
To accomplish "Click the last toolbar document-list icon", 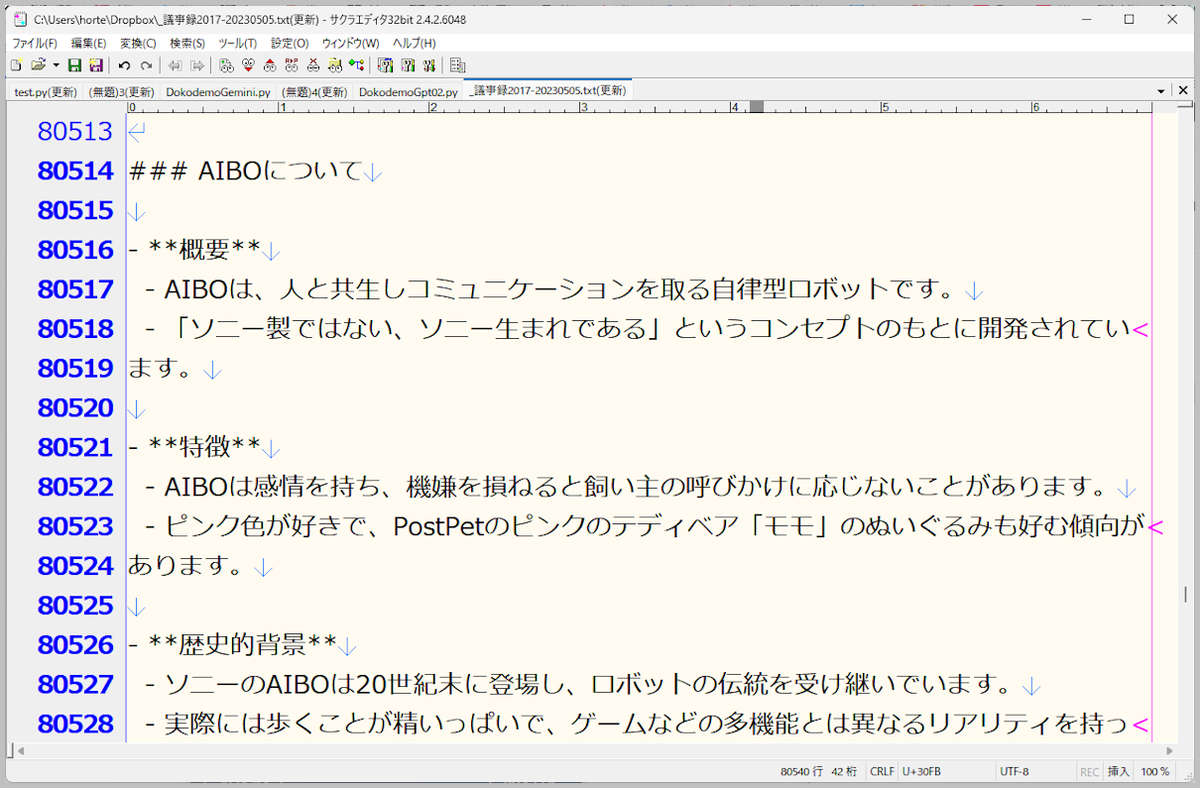I will click(457, 65).
